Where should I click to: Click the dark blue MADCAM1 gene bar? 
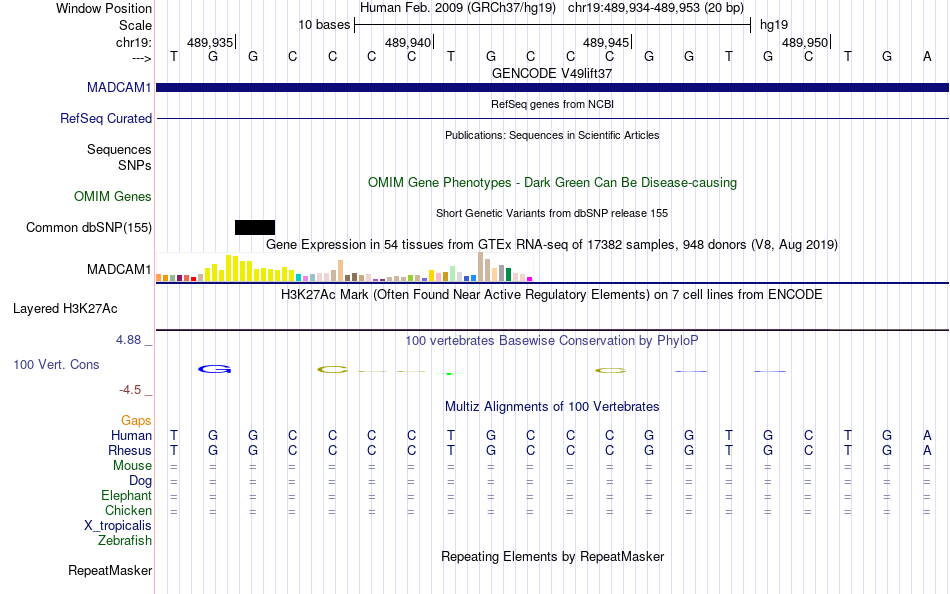coord(553,88)
